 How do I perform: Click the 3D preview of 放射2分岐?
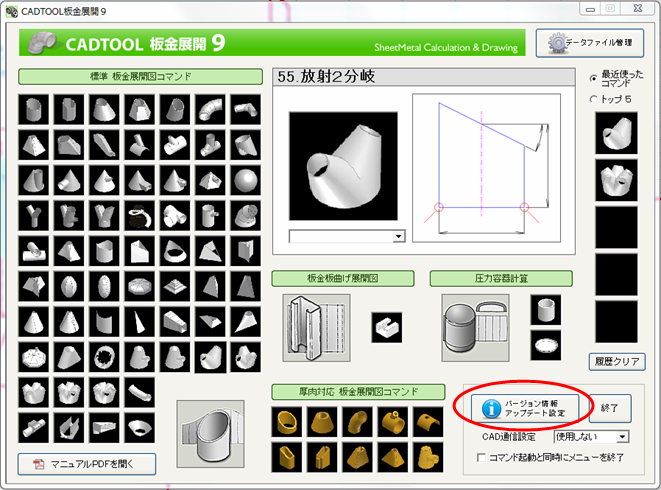pyautogui.click(x=343, y=166)
